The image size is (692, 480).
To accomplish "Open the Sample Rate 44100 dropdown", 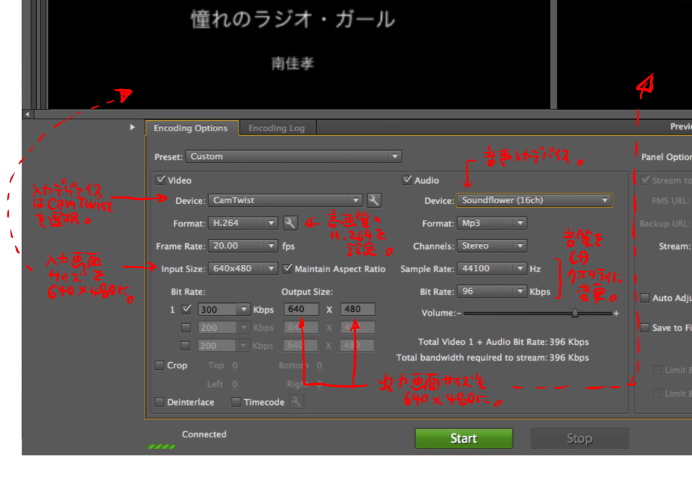I will pos(492,269).
